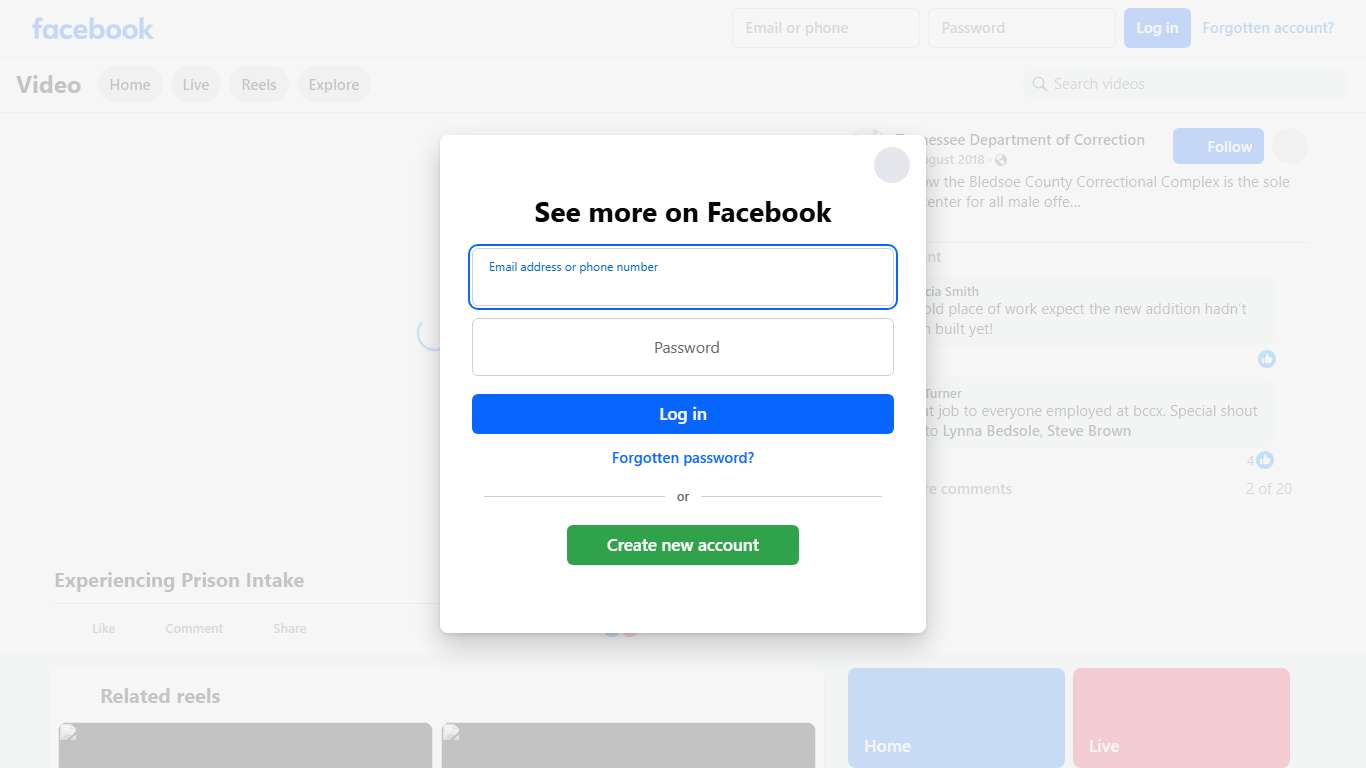The height and width of the screenshot is (768, 1366).
Task: Focus the dialog Password field
Action: tap(683, 347)
